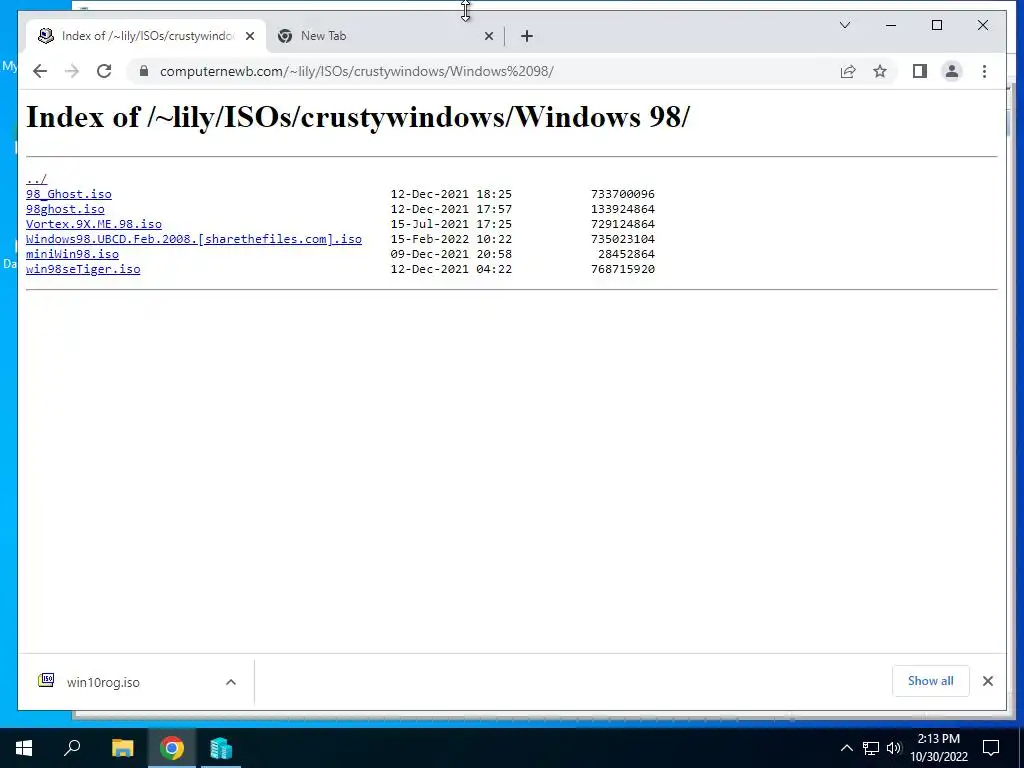1024x768 pixels.
Task: Expand win10rog.iso download options chevron
Action: (231, 682)
